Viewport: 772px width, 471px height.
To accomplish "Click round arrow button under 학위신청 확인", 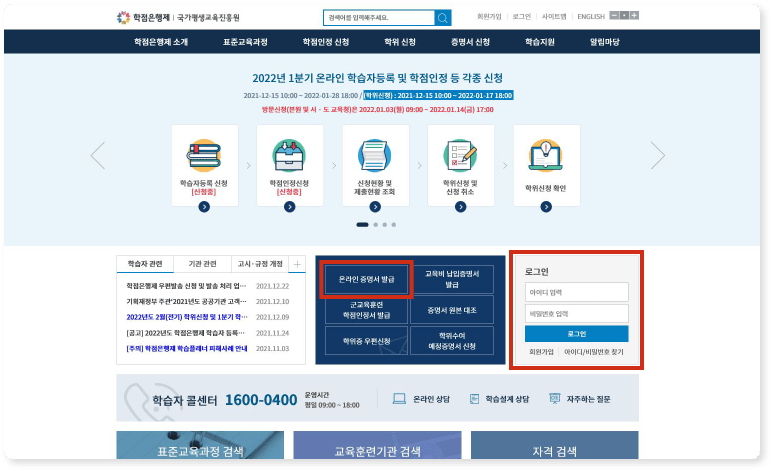I will 546,207.
